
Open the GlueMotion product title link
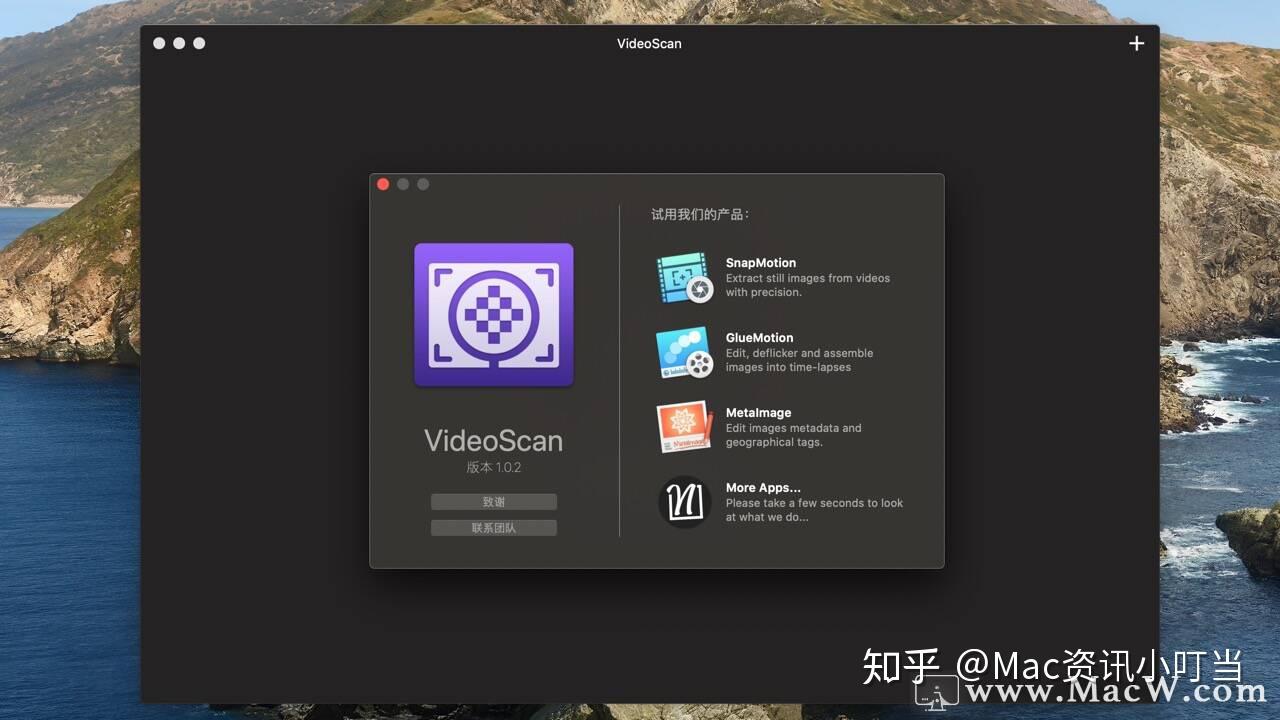pyautogui.click(x=759, y=338)
